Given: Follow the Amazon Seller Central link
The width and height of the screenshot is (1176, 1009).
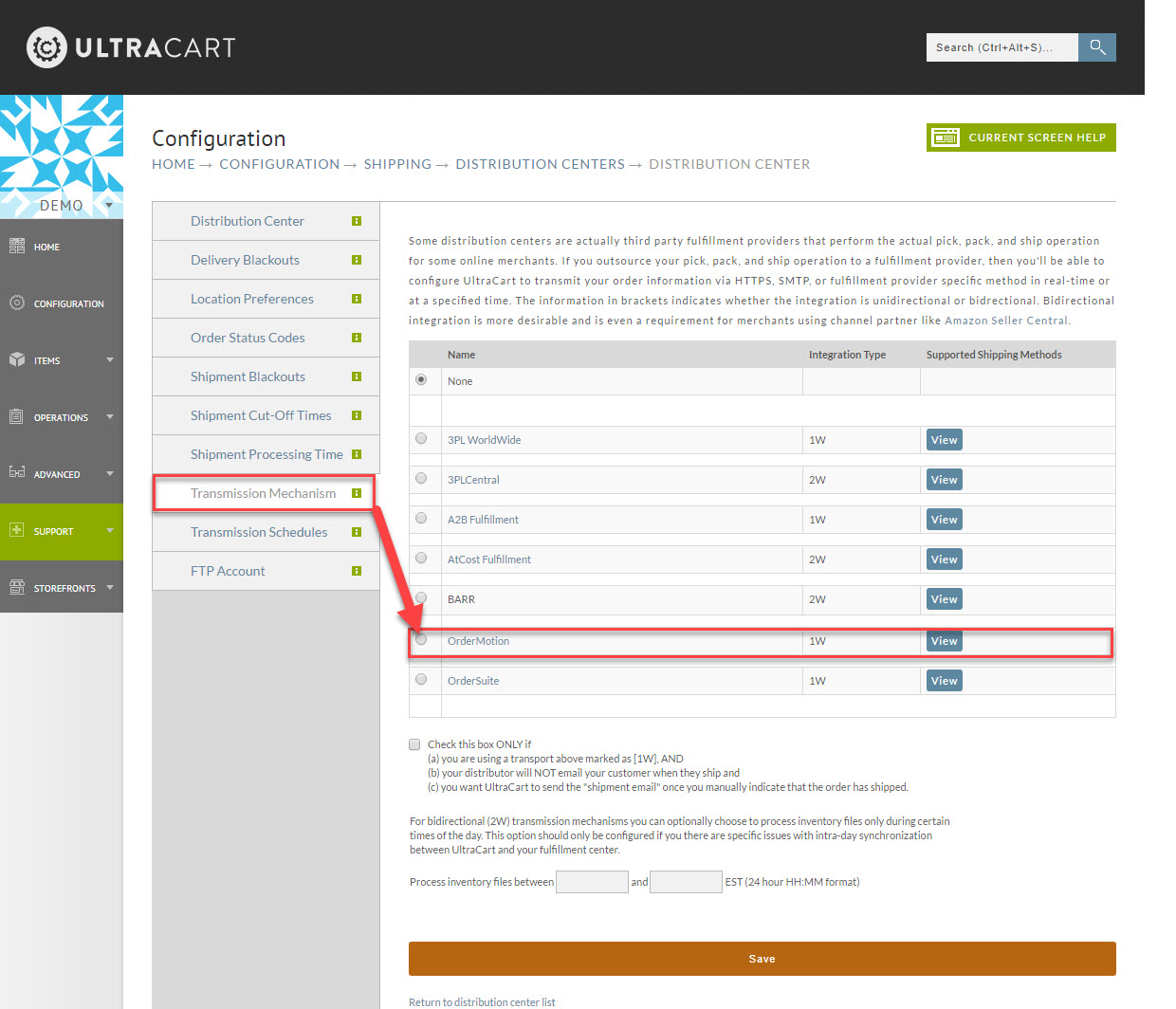Looking at the screenshot, I should click(x=1006, y=321).
